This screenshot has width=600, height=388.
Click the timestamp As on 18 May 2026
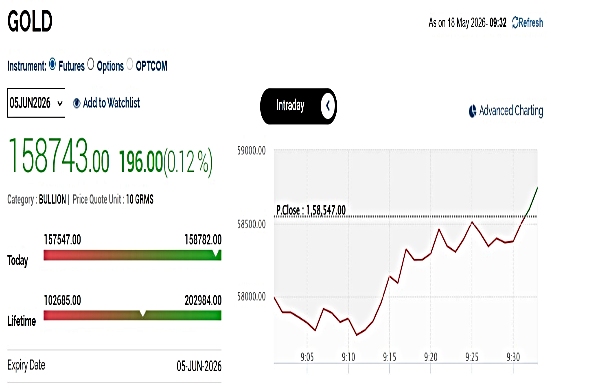tap(467, 23)
